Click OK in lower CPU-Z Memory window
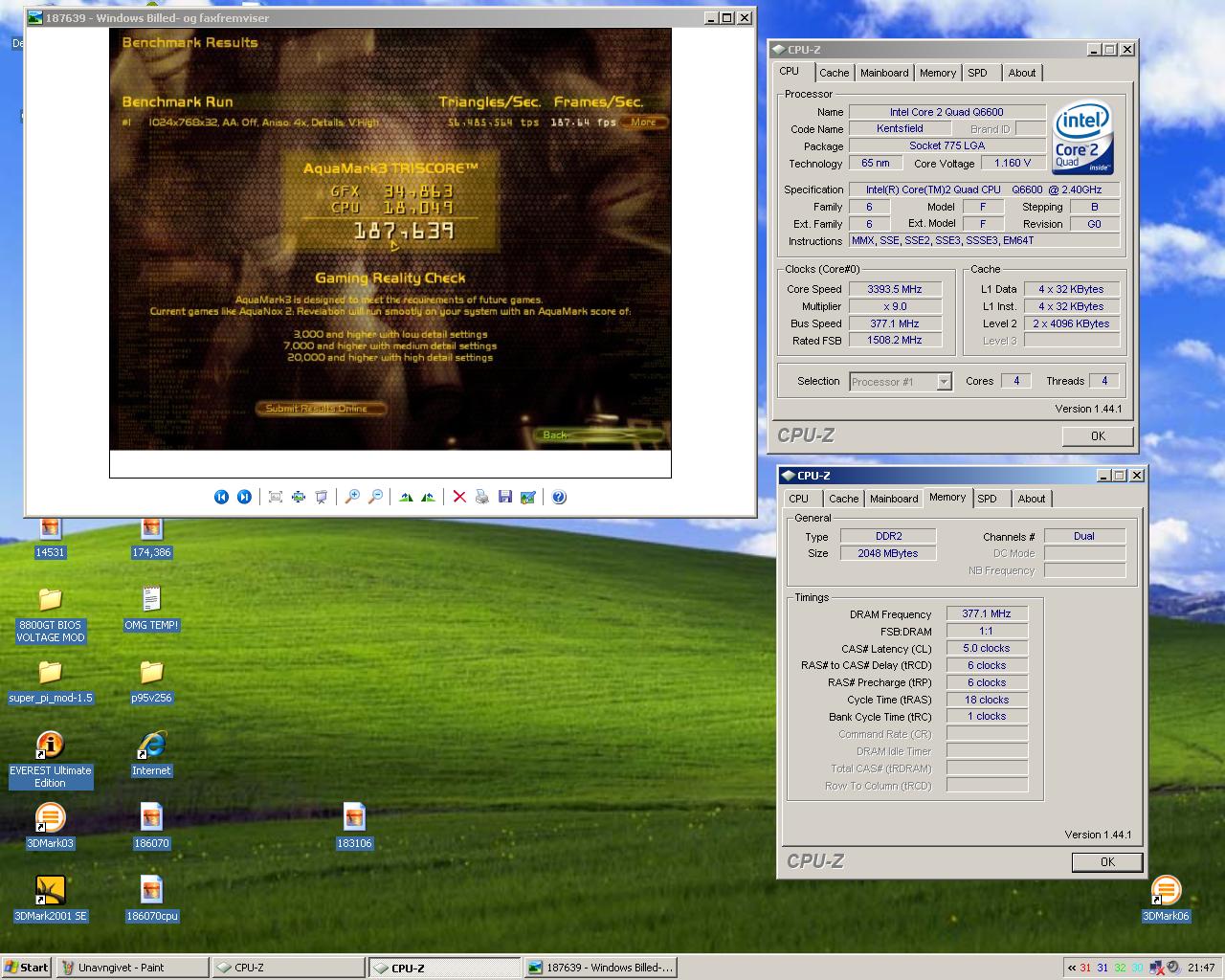This screenshot has height=980, width=1225. pyautogui.click(x=1107, y=862)
